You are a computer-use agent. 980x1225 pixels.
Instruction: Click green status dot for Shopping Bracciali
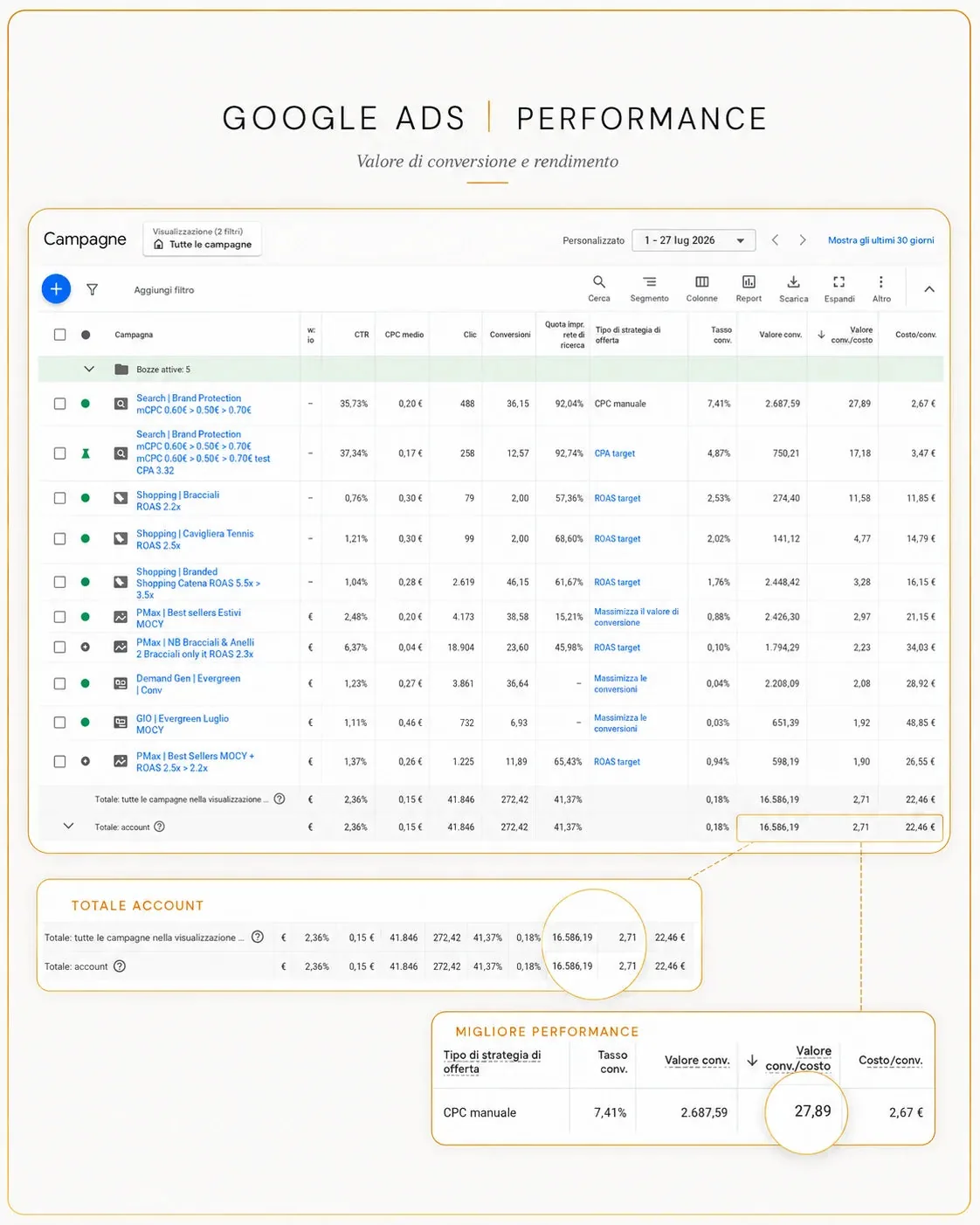point(86,498)
